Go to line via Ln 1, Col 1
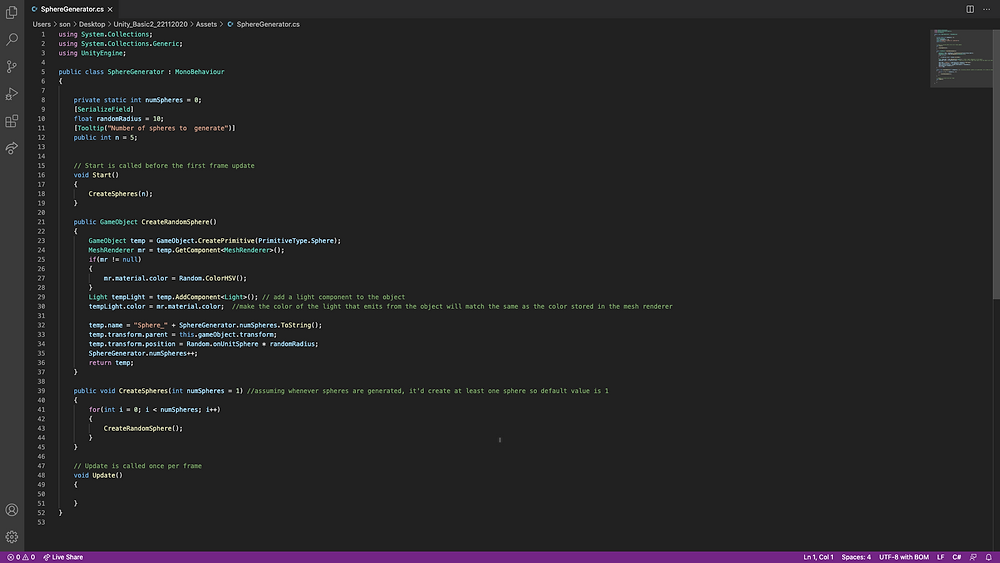The image size is (1000, 563). tap(818, 557)
